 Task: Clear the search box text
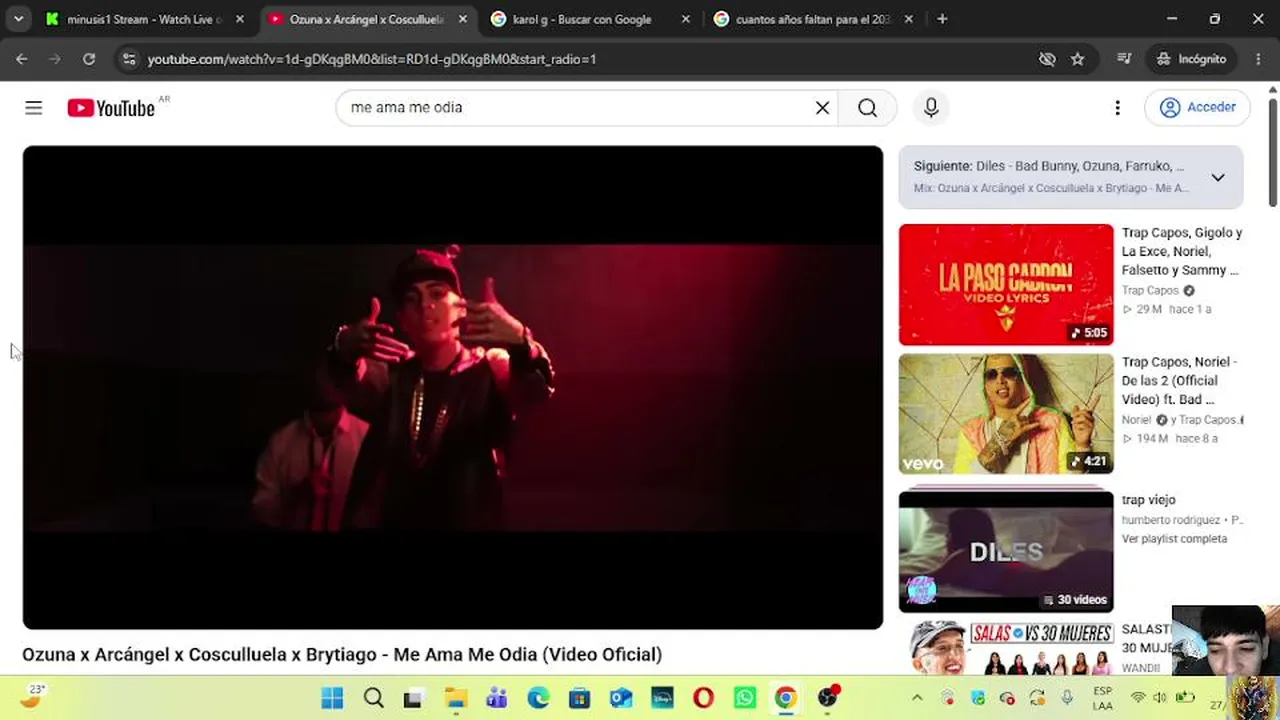[822, 108]
